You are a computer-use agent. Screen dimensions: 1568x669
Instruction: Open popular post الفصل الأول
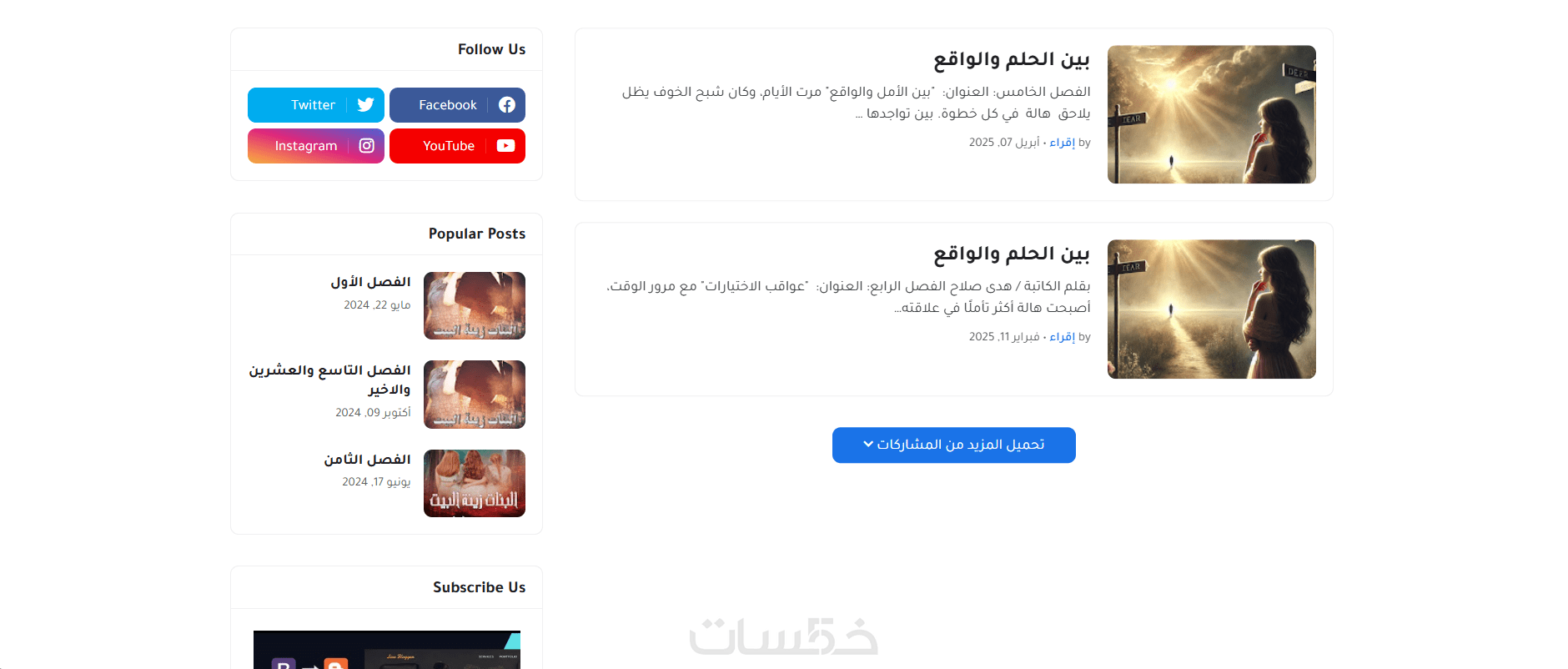pos(370,282)
